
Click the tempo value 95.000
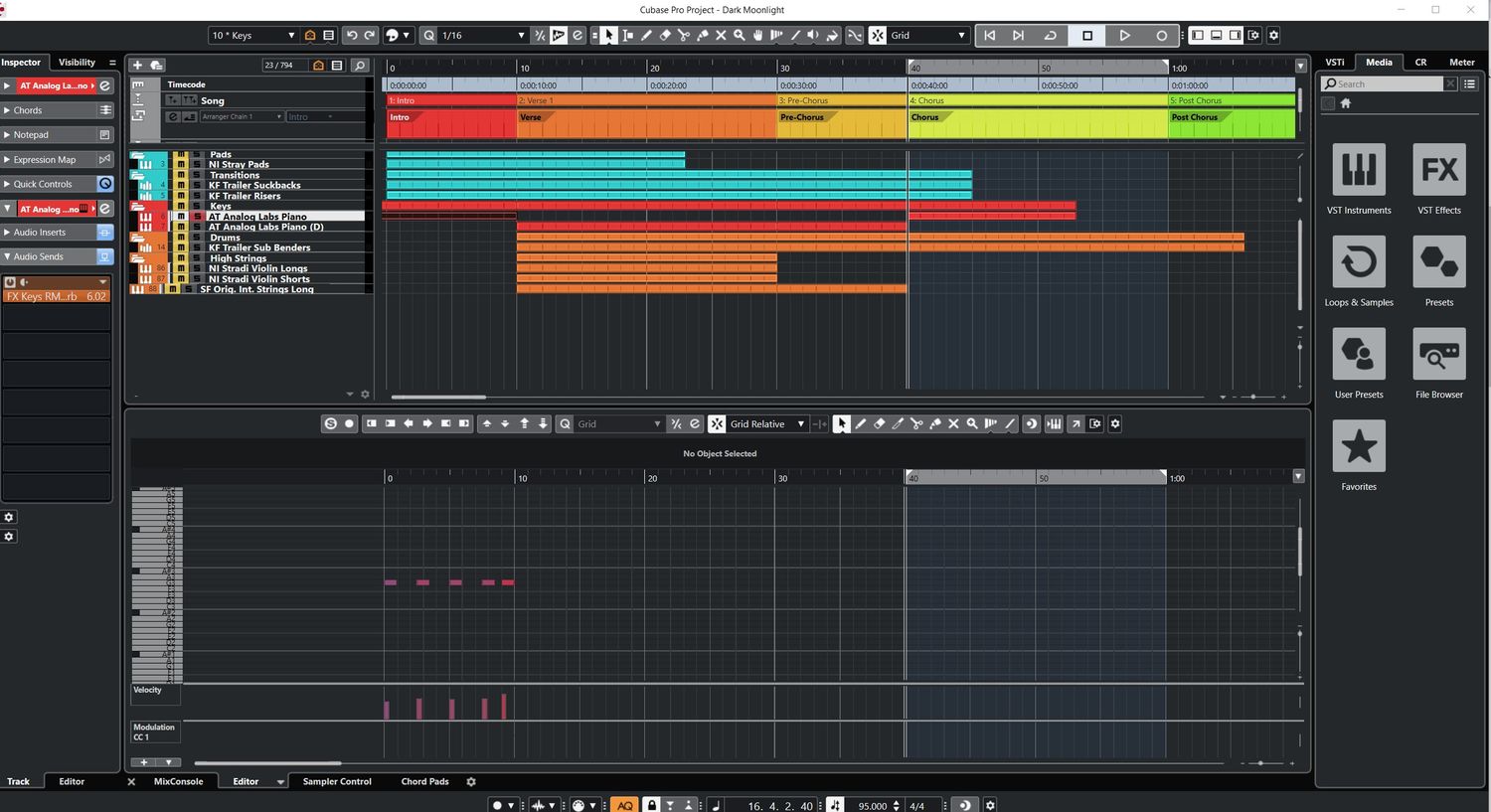coord(872,805)
